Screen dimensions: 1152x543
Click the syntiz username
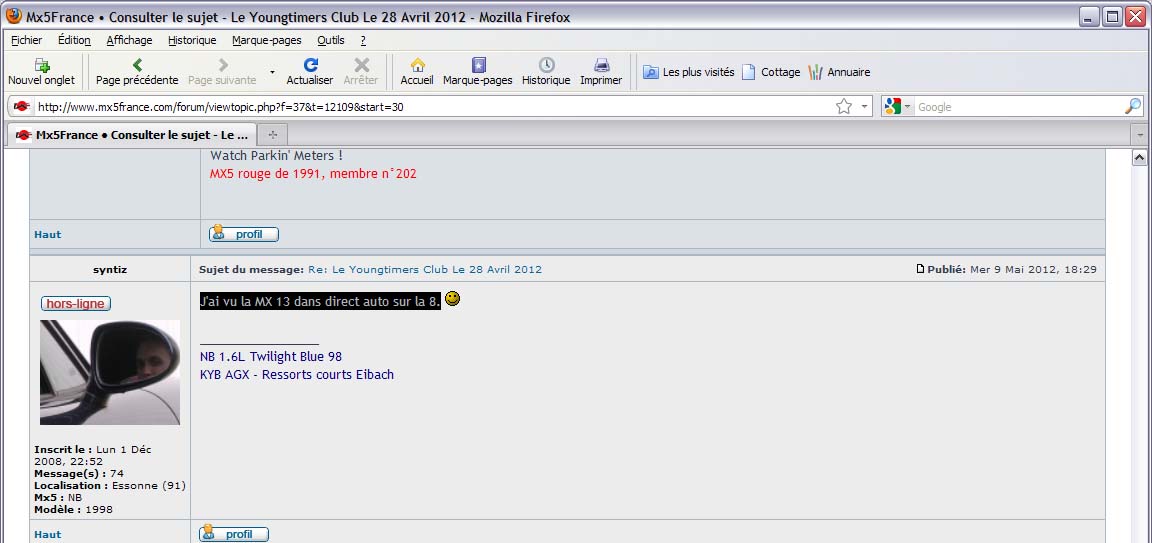point(110,270)
